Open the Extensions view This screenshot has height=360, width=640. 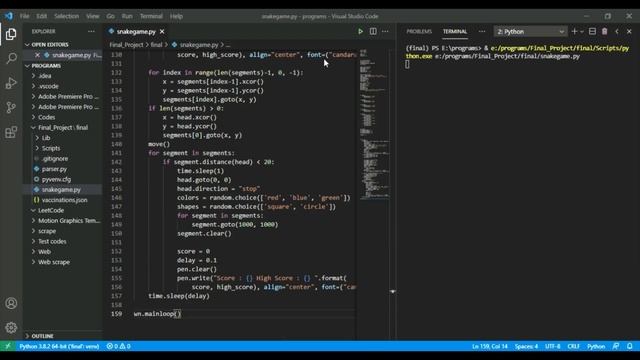(11, 132)
